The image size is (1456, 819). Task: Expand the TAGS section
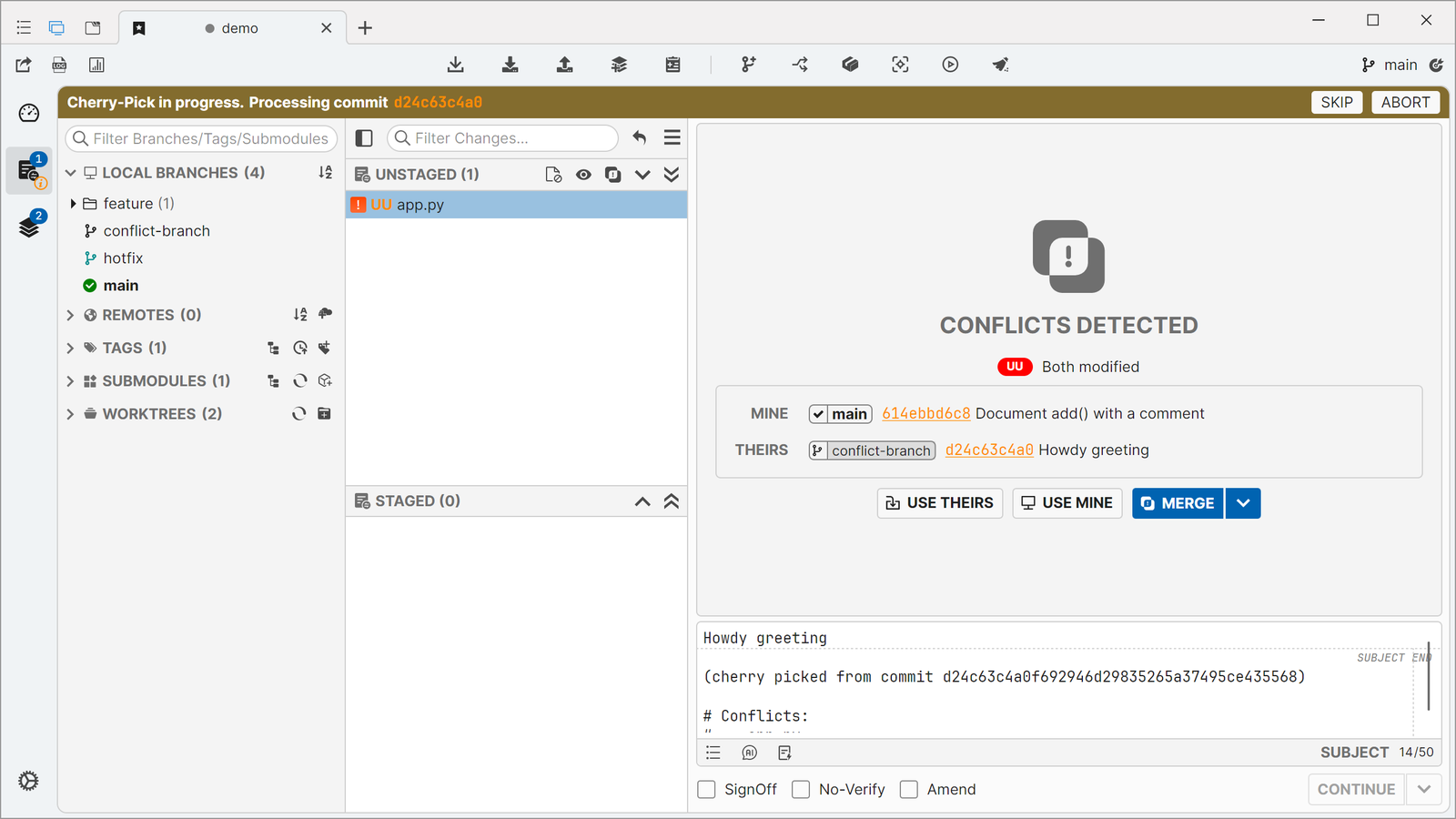[71, 348]
